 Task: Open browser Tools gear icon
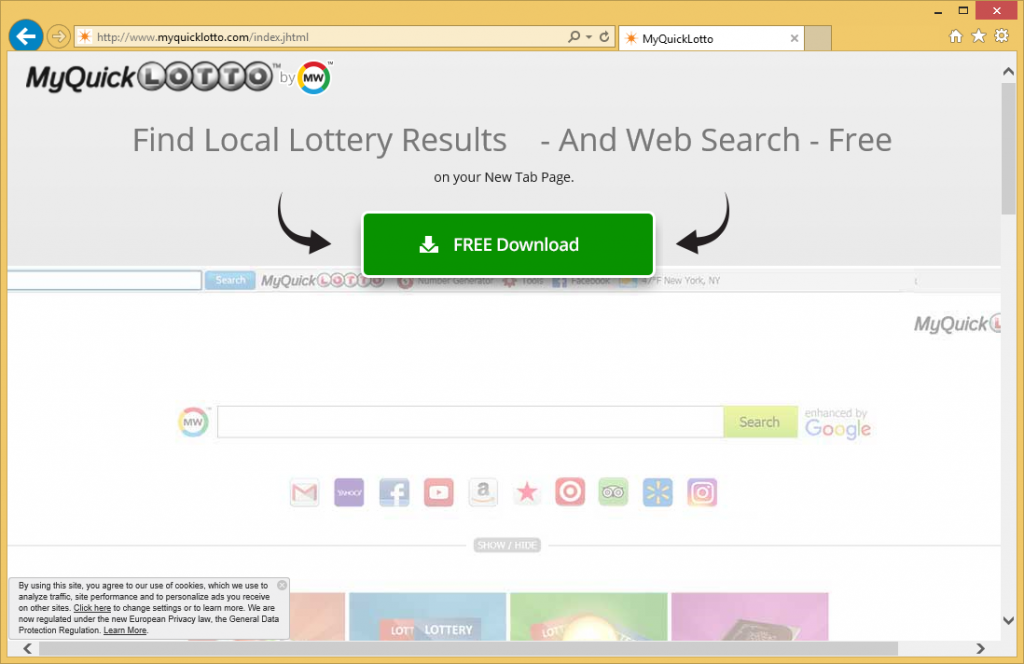click(1001, 36)
